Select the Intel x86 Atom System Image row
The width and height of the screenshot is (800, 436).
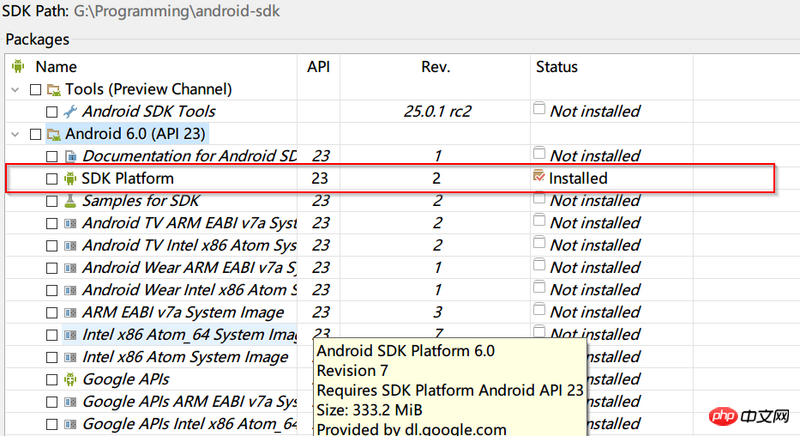pos(185,357)
